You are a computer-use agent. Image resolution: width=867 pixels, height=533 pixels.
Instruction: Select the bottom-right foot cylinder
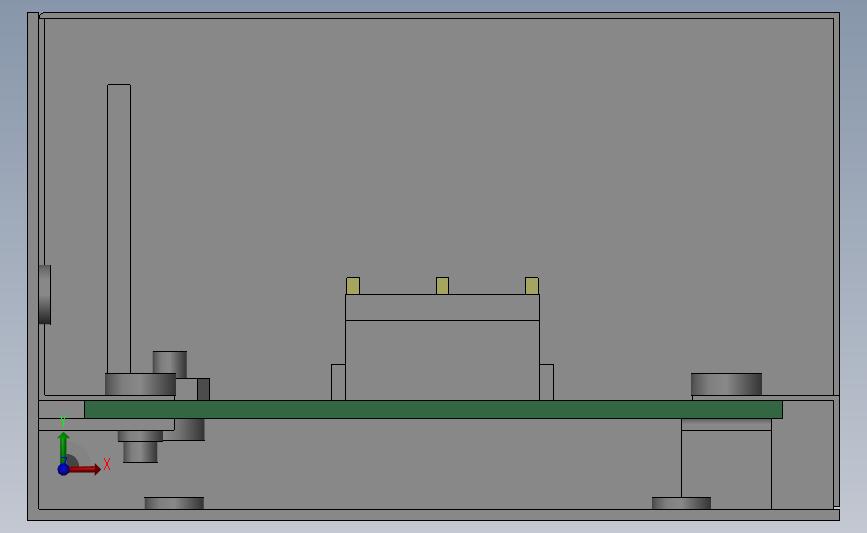(x=681, y=503)
